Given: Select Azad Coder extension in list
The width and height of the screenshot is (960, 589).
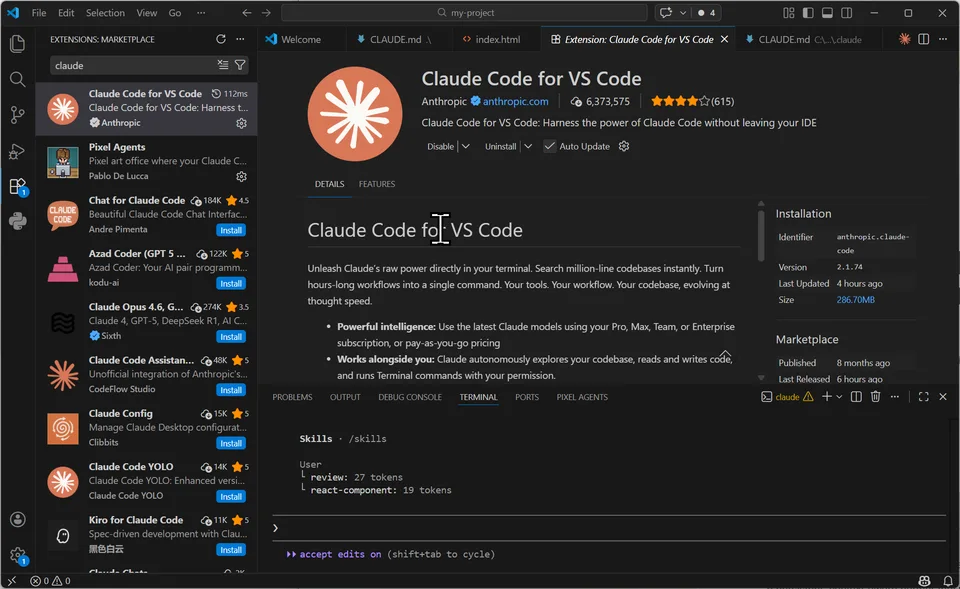Looking at the screenshot, I should coord(146,268).
